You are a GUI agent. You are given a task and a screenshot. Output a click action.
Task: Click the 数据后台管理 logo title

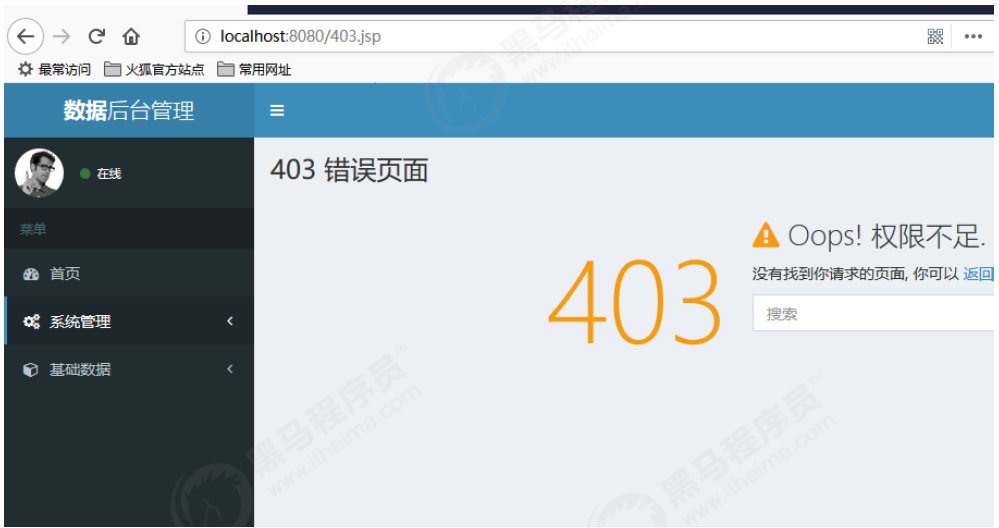tap(129, 111)
